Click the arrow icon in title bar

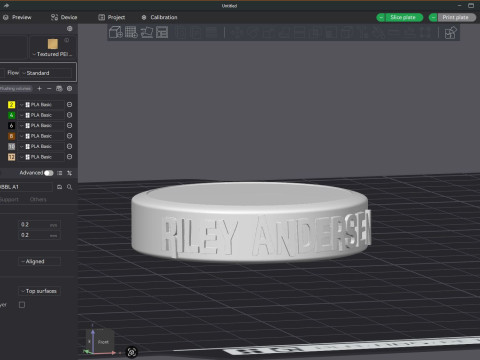click(6, 5)
